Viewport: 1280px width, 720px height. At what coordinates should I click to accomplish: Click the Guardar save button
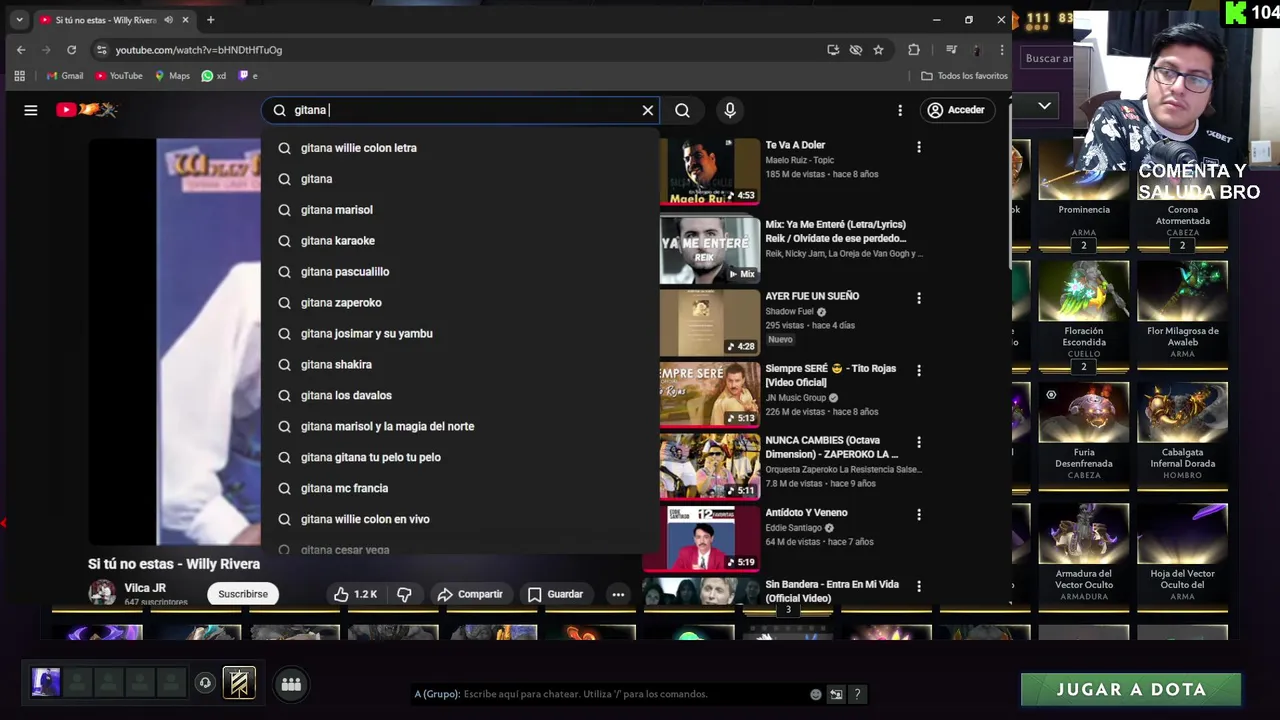coord(555,594)
